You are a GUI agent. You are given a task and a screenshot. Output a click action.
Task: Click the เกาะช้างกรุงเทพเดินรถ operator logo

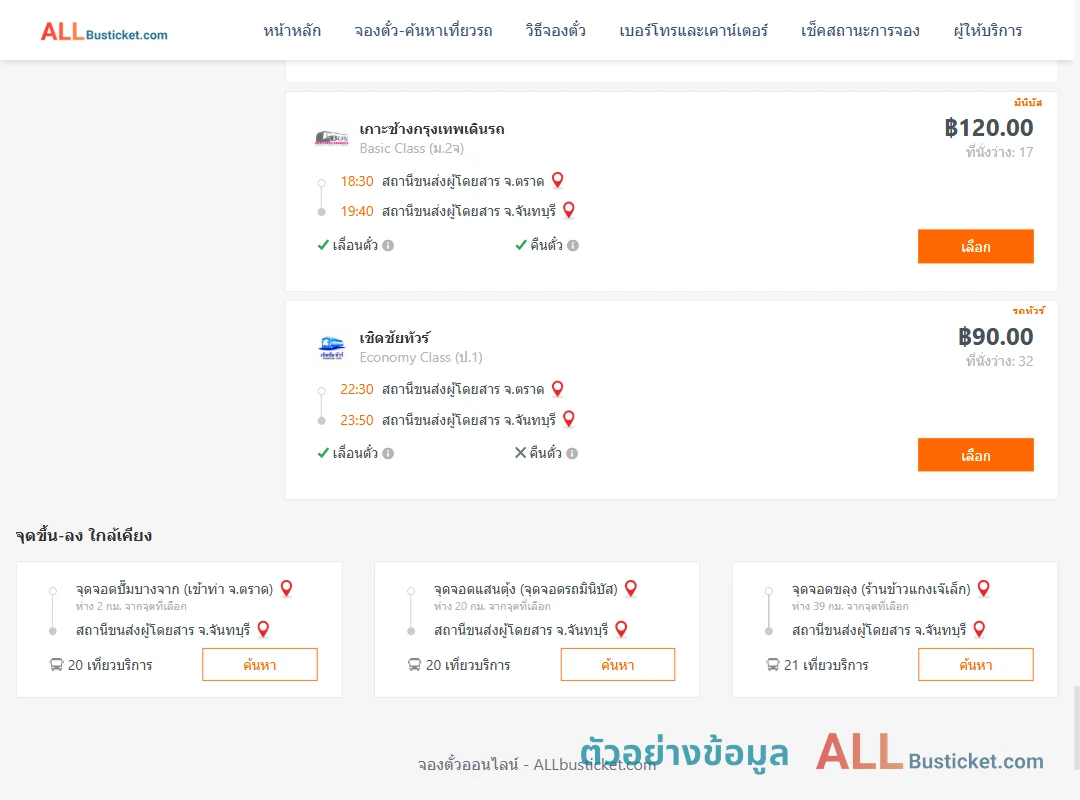tap(331, 138)
